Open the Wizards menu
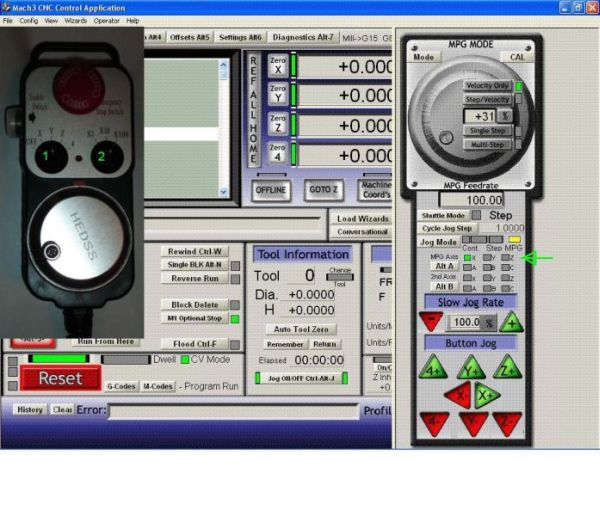The height and width of the screenshot is (516, 600). tap(75, 21)
